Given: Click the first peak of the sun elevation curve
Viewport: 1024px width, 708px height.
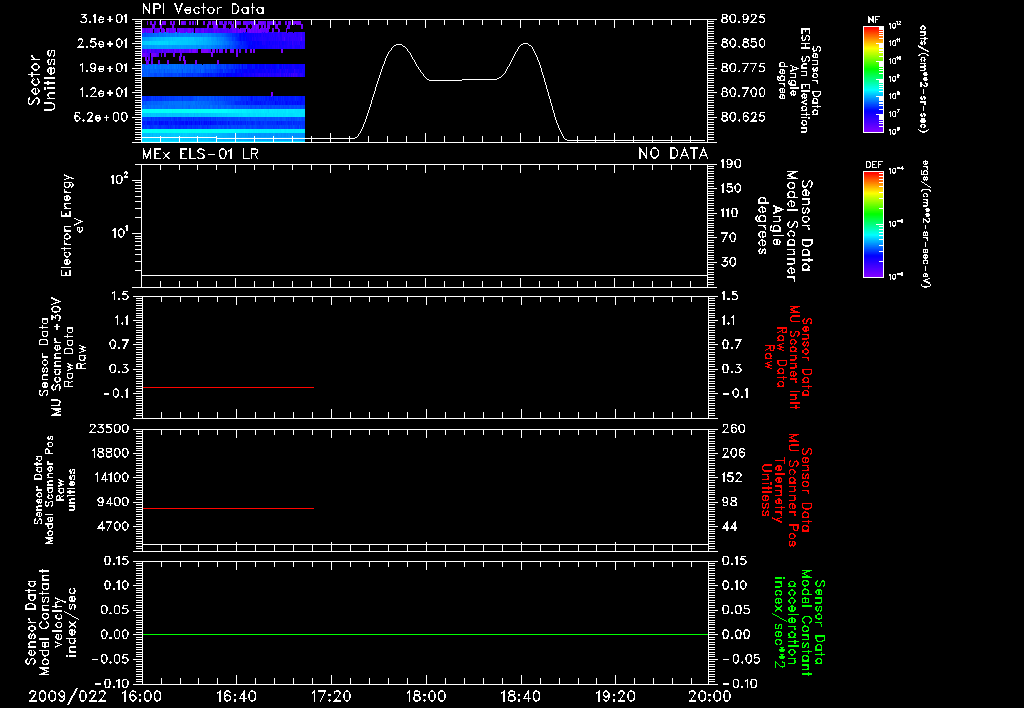Looking at the screenshot, I should click(398, 45).
